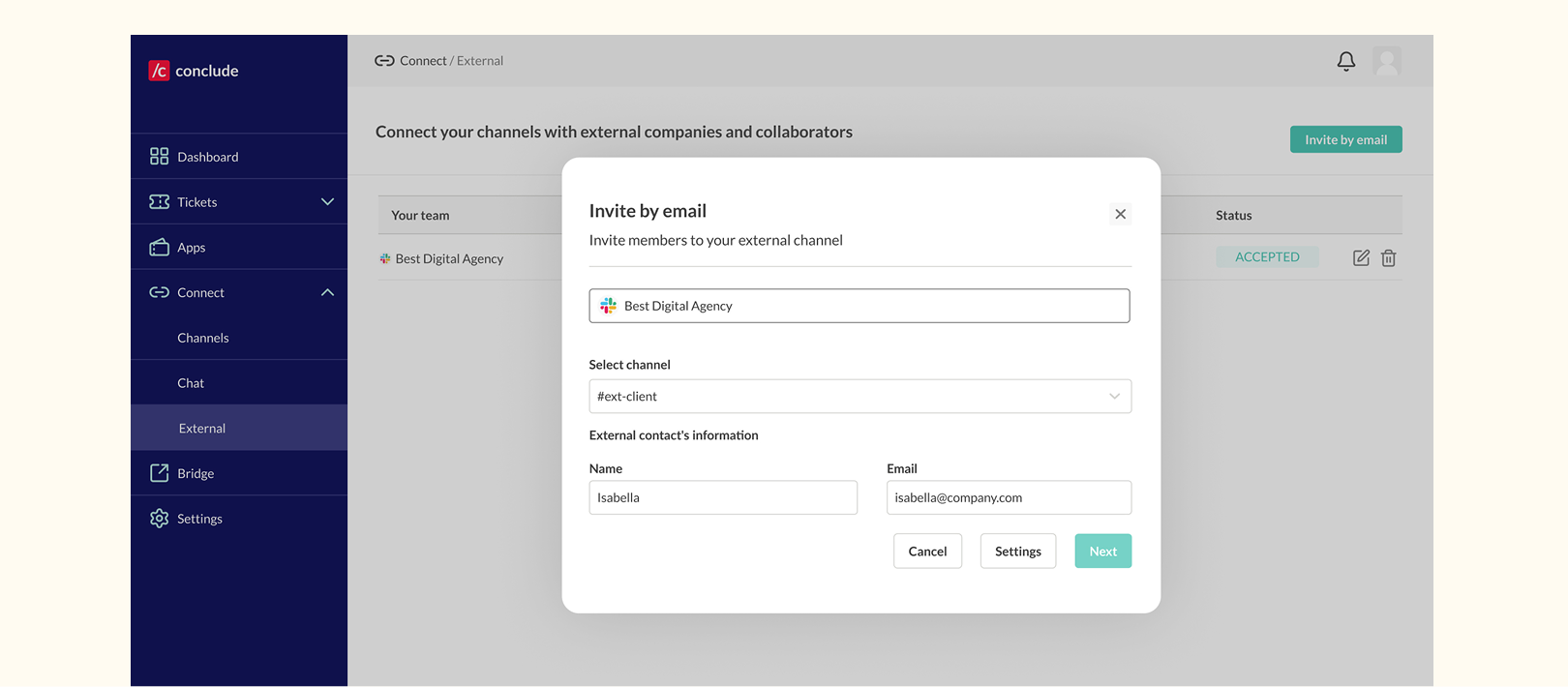Expand the Tickets submenu chevron
Image resolution: width=1568 pixels, height=687 pixels.
tap(327, 202)
